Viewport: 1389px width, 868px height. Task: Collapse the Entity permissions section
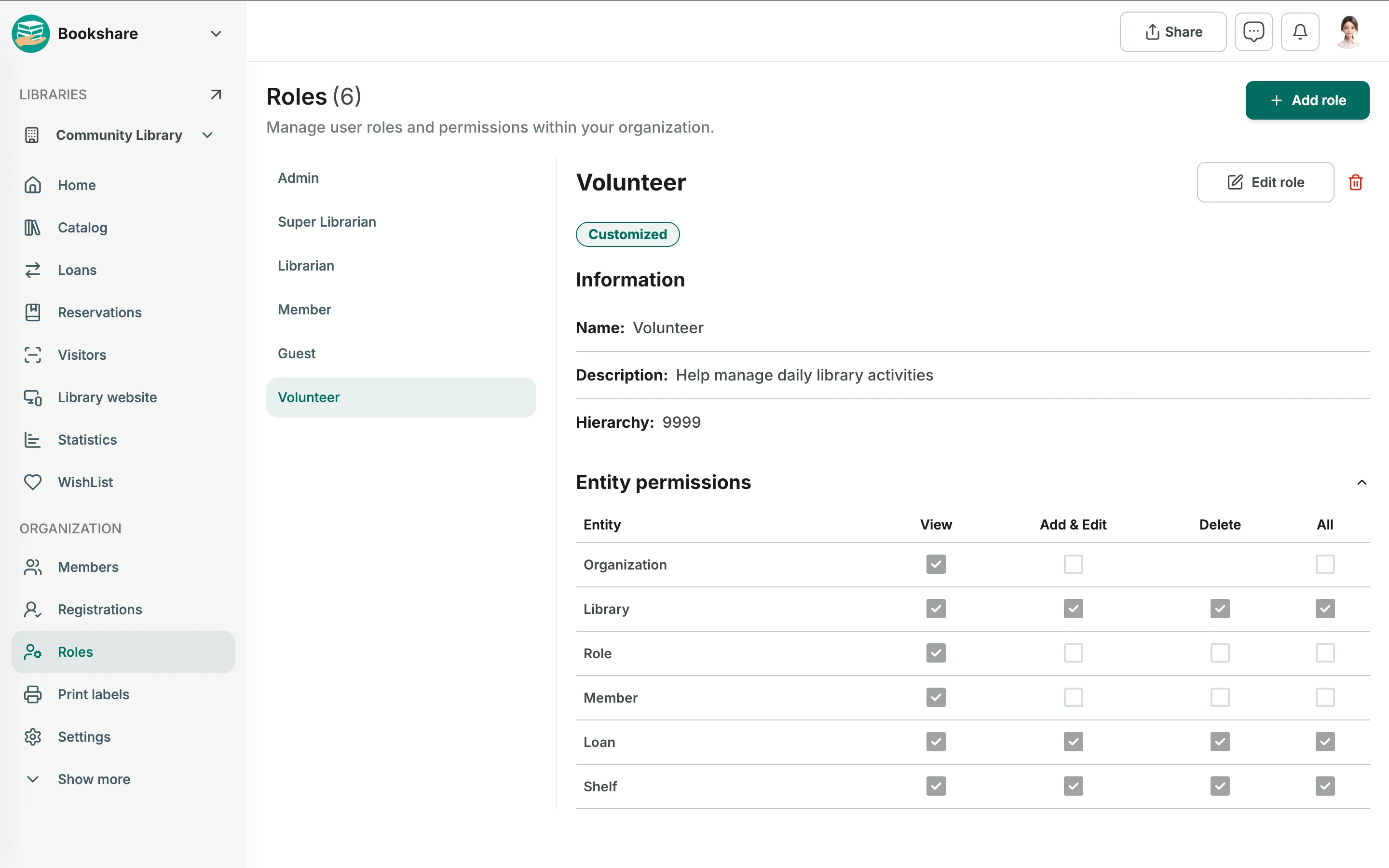(x=1362, y=482)
